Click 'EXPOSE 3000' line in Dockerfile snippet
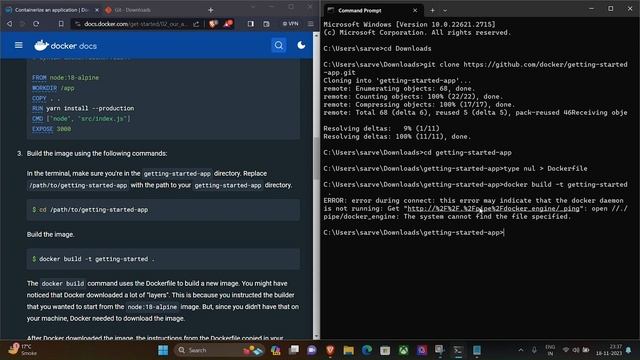The height and width of the screenshot is (360, 640). click(x=51, y=129)
